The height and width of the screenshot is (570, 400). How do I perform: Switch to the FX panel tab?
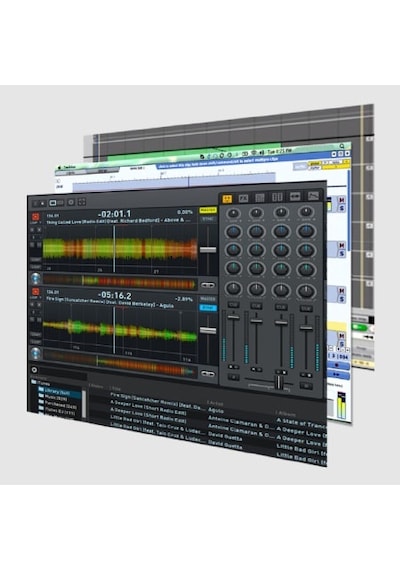point(243,198)
